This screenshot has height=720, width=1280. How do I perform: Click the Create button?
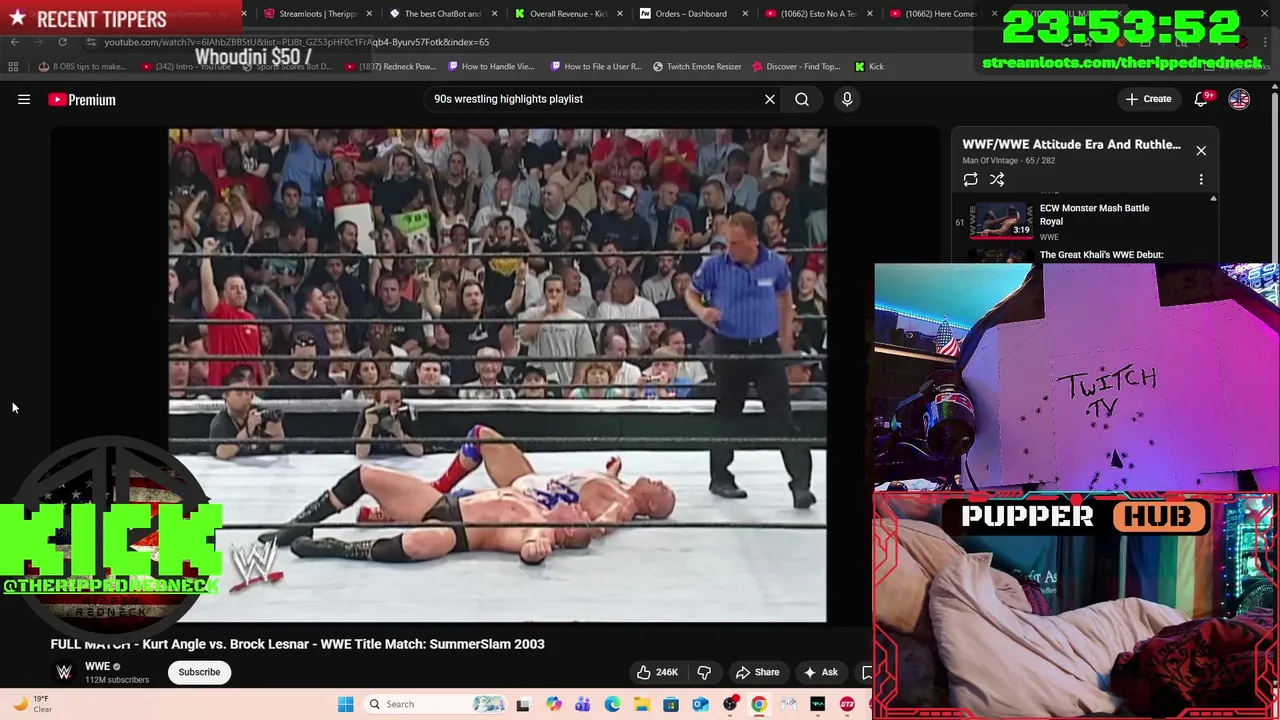(1148, 99)
